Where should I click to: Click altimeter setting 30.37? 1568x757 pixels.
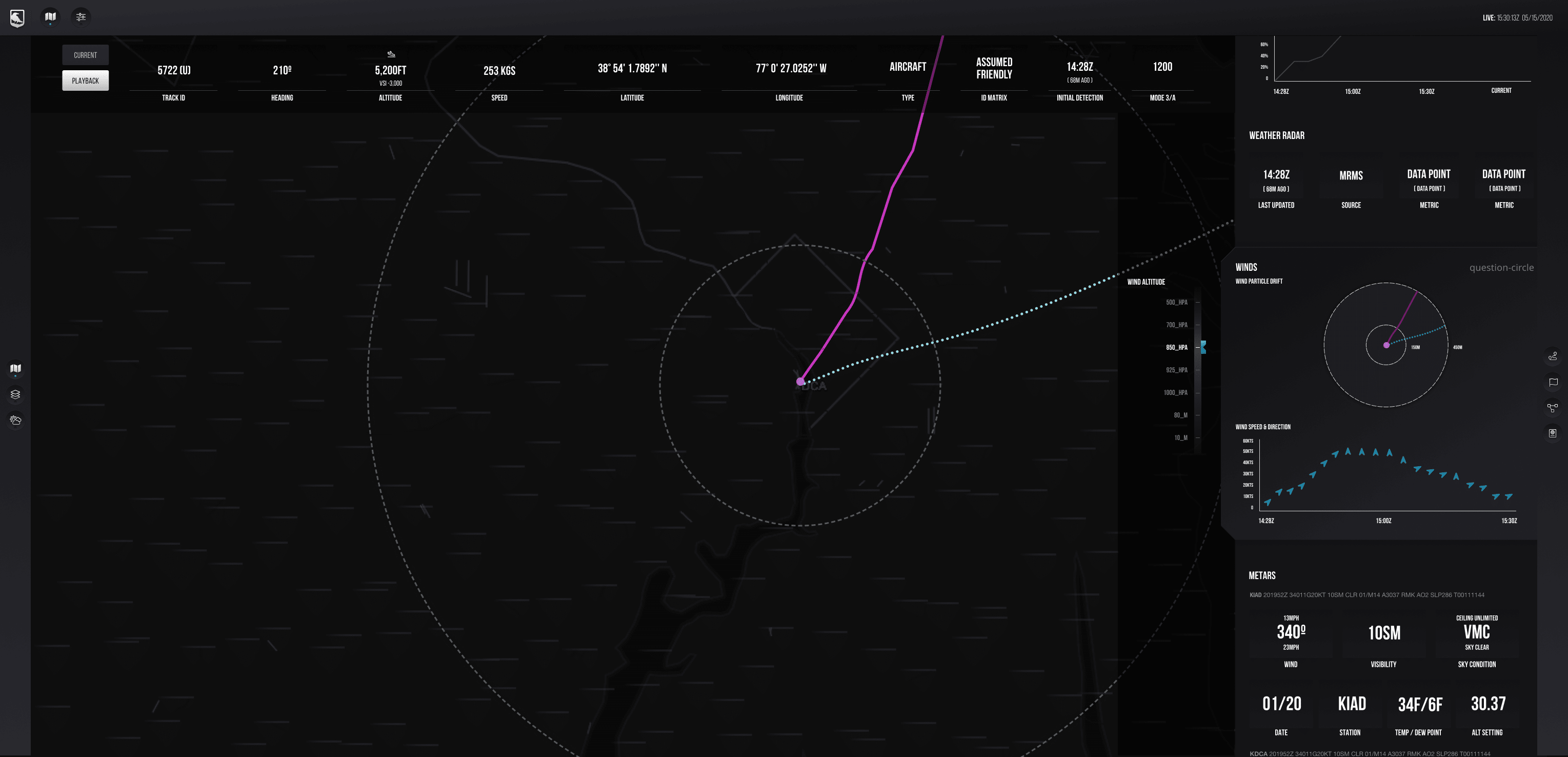[x=1487, y=704]
